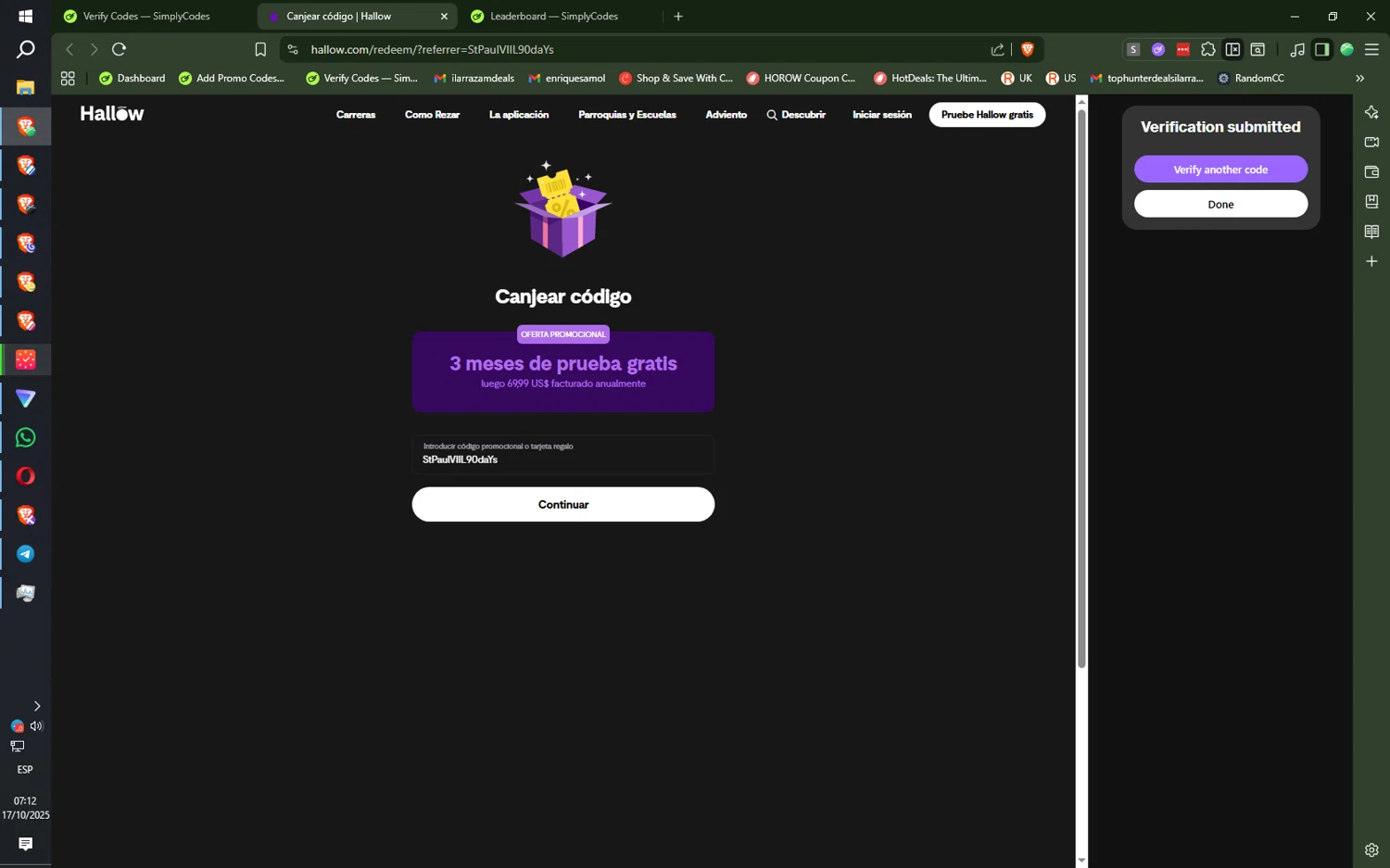The height and width of the screenshot is (868, 1390).
Task: Bookmark this page with the bookmark icon
Action: coord(260,49)
